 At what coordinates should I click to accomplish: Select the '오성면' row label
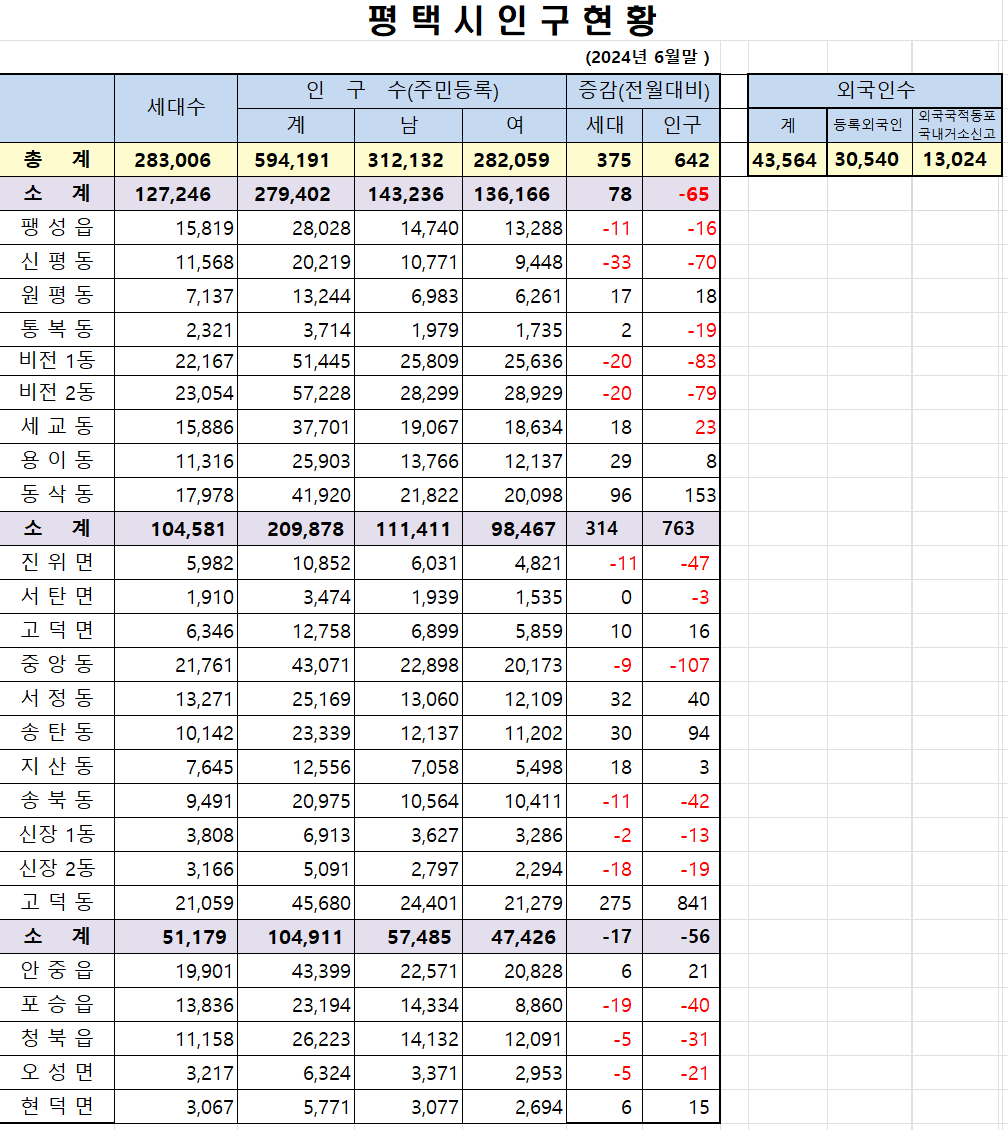click(x=57, y=1072)
